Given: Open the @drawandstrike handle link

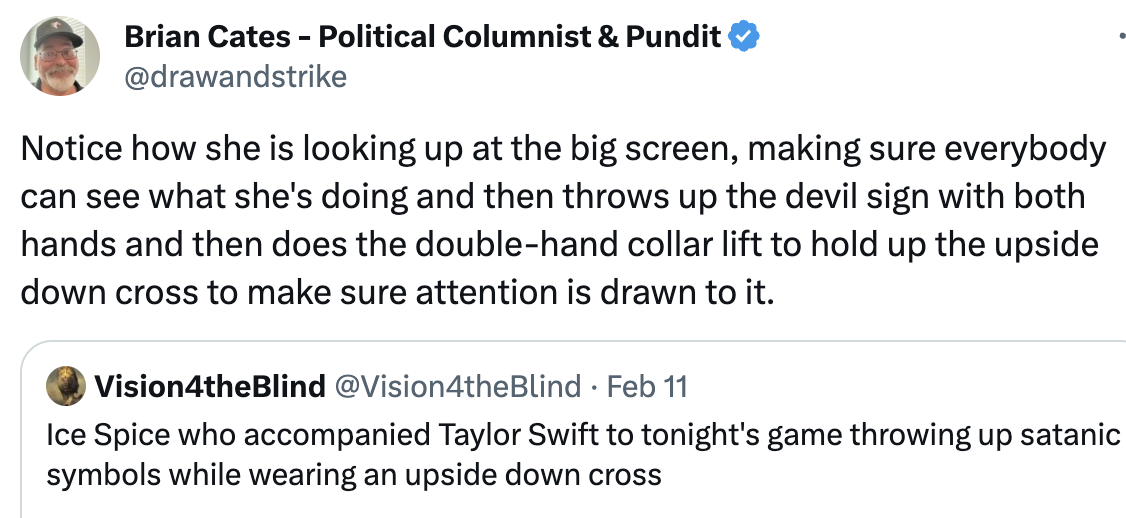Looking at the screenshot, I should point(235,76).
